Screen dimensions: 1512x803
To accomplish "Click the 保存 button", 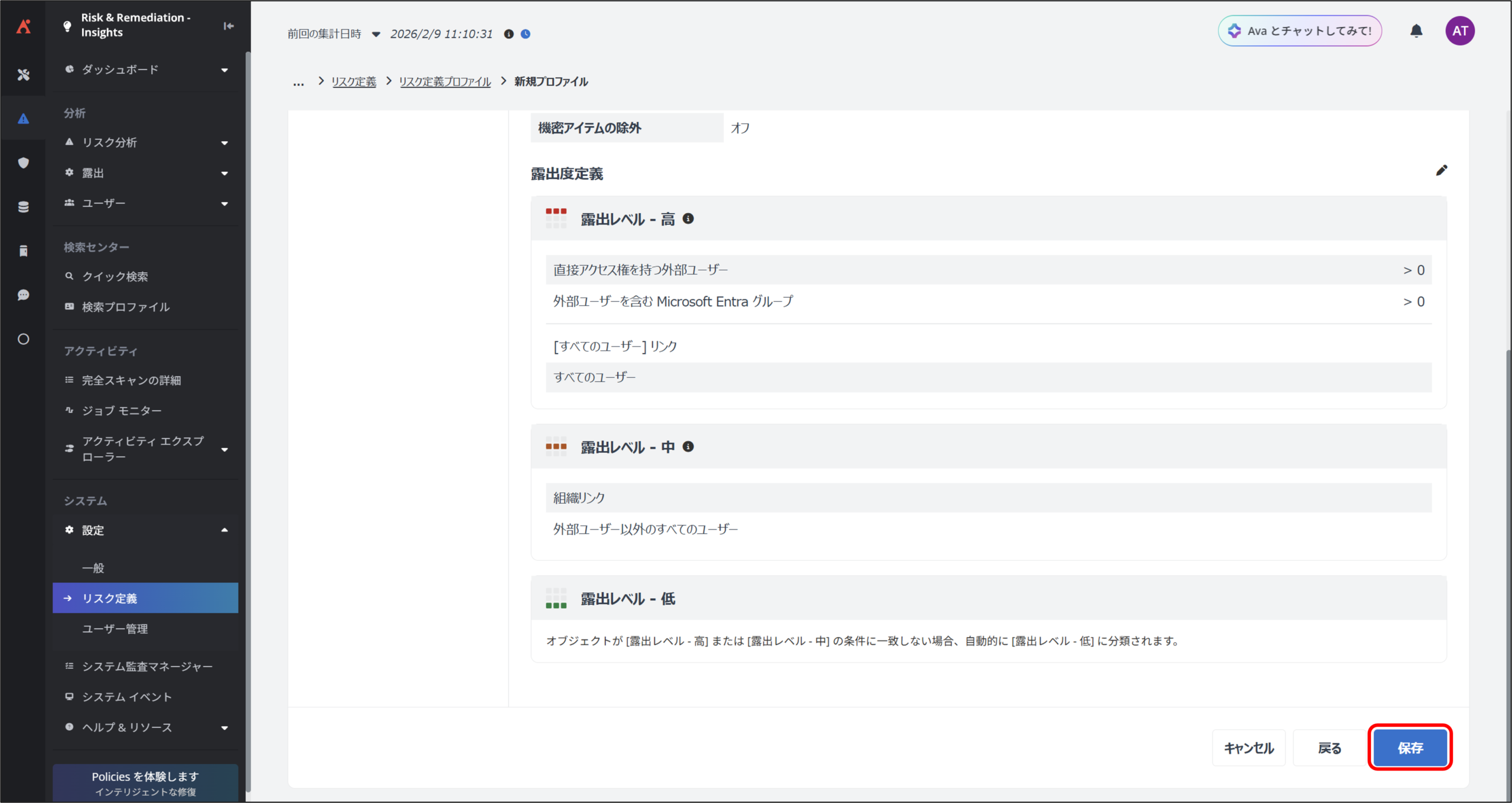I will (x=1410, y=748).
